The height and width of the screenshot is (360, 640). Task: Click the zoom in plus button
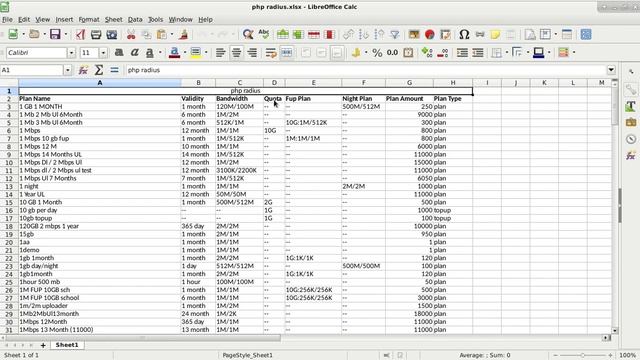(610, 356)
